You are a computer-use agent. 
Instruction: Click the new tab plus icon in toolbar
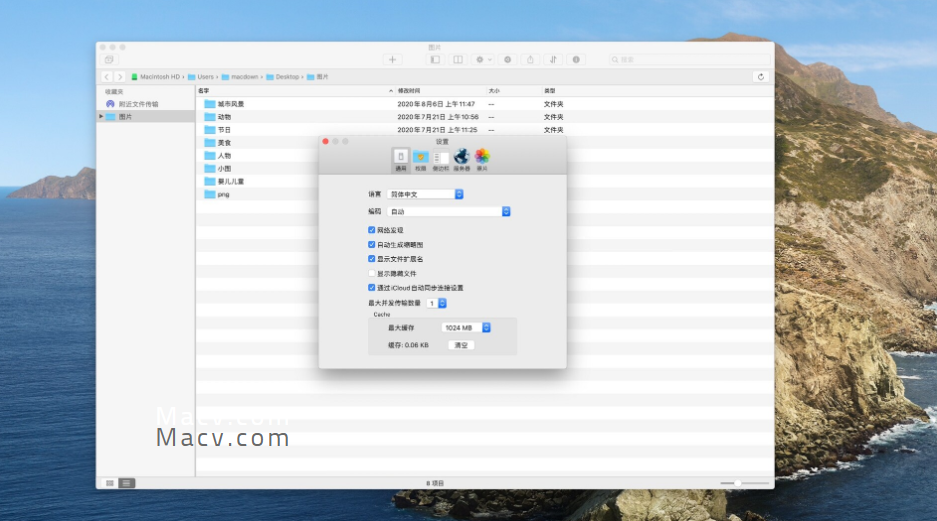393,60
